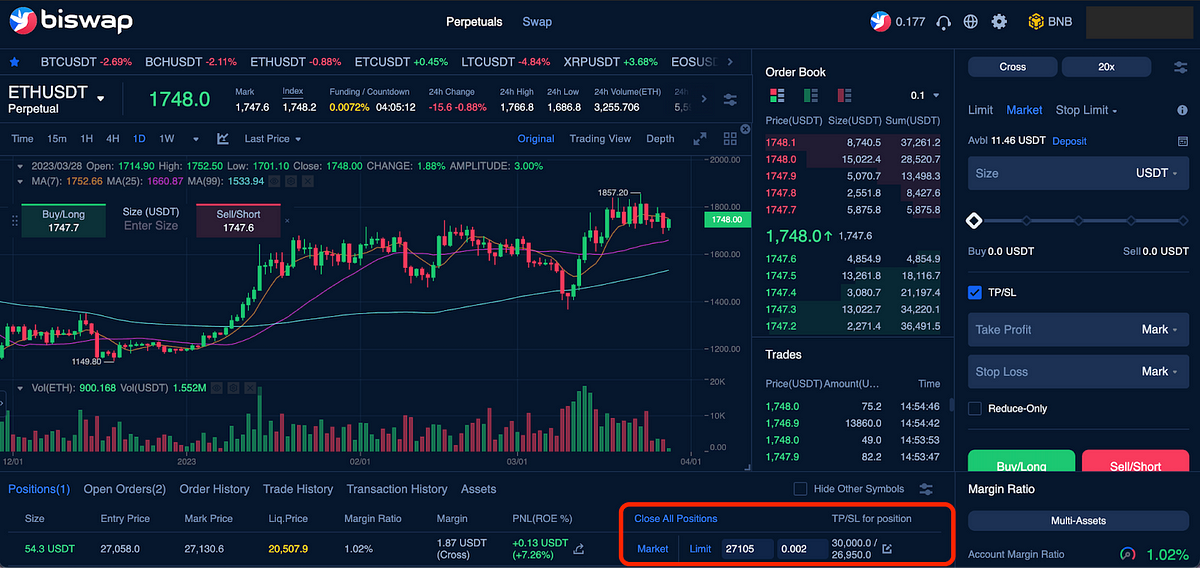Image resolution: width=1200 pixels, height=568 pixels.
Task: Open order book 0.1 precision dropdown
Action: tap(925, 95)
